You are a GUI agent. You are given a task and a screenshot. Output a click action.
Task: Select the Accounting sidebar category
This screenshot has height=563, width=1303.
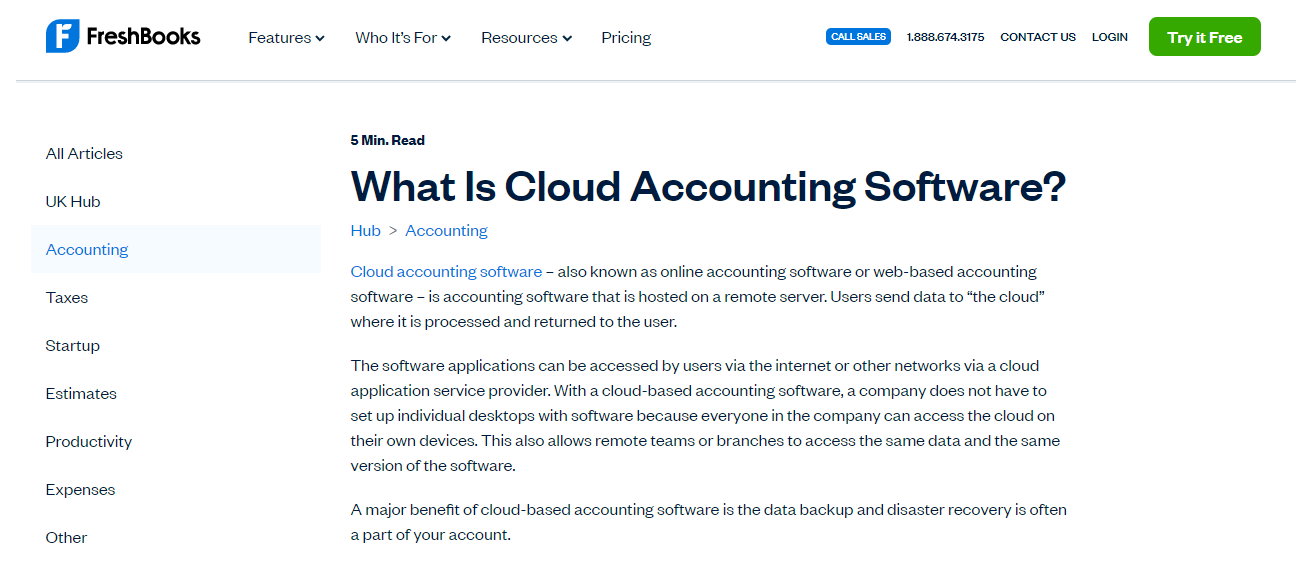click(x=176, y=250)
